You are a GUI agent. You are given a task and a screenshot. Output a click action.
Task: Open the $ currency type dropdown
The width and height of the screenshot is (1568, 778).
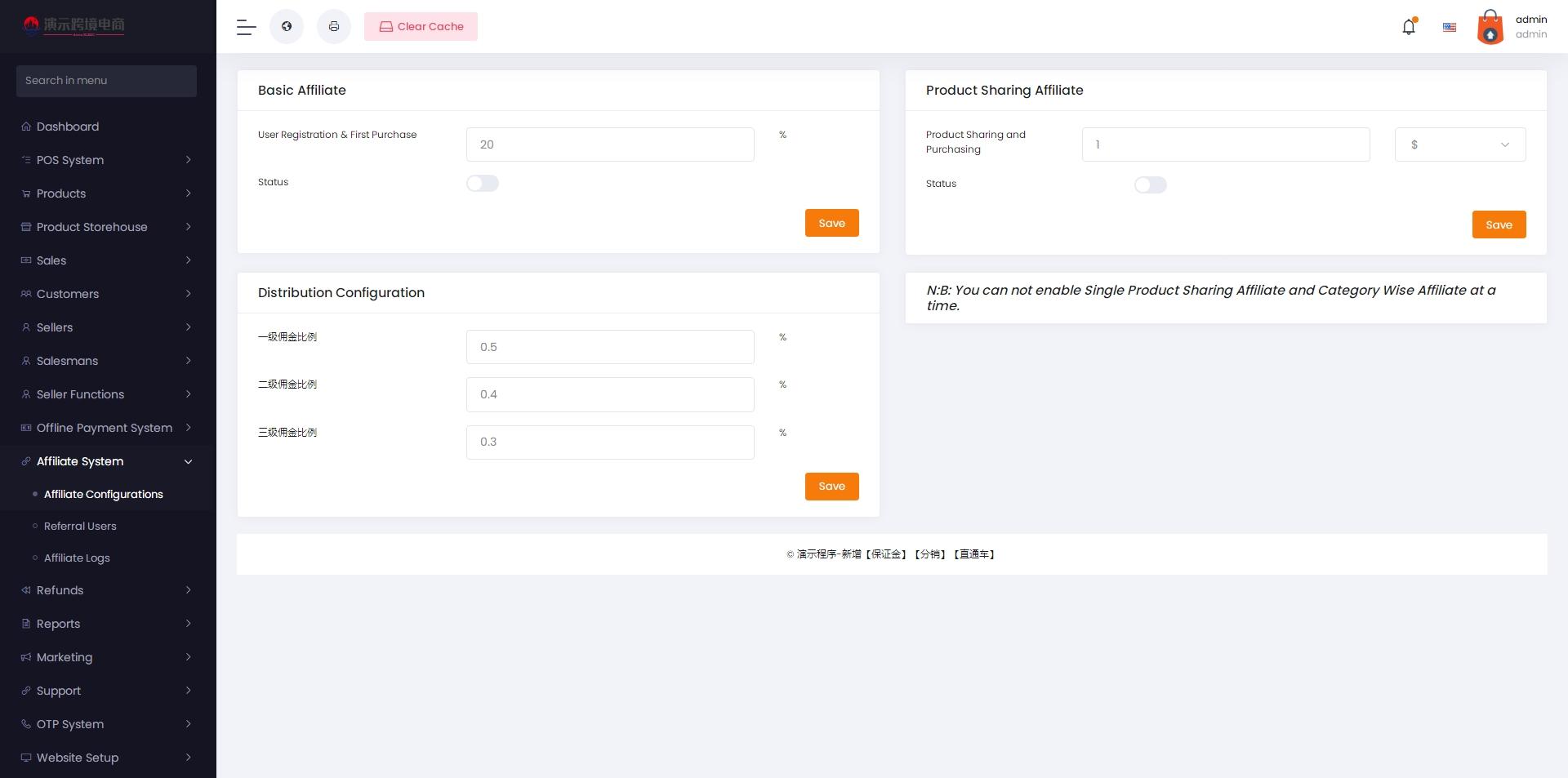pyautogui.click(x=1460, y=144)
